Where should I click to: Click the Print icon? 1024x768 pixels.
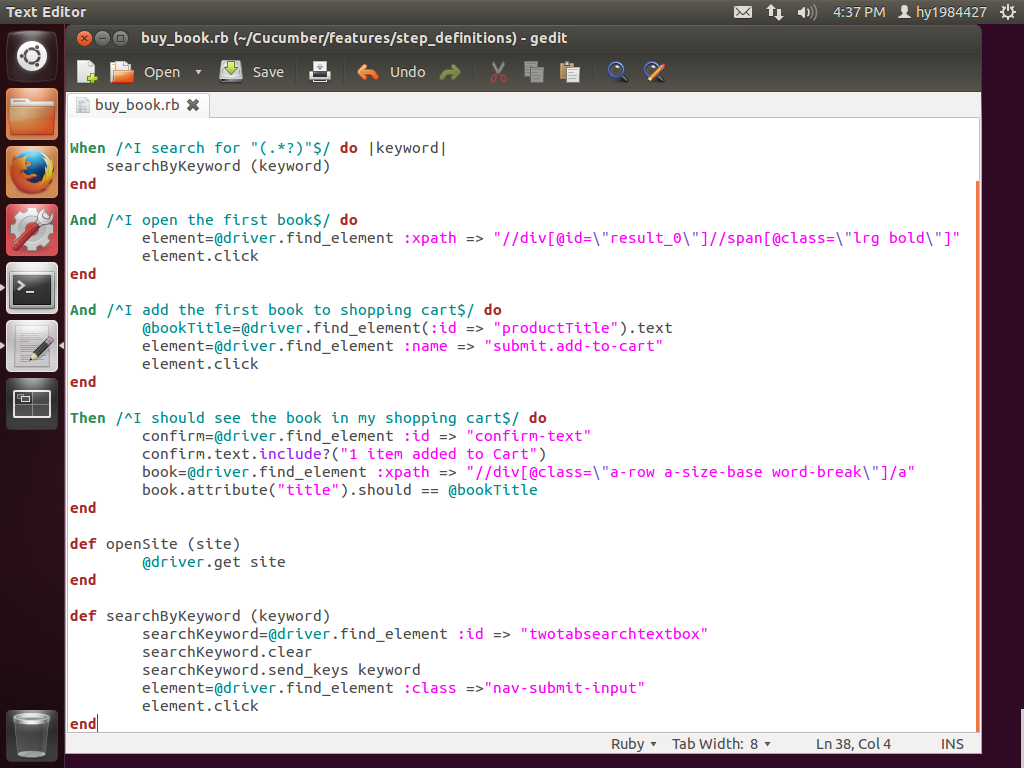[x=319, y=72]
